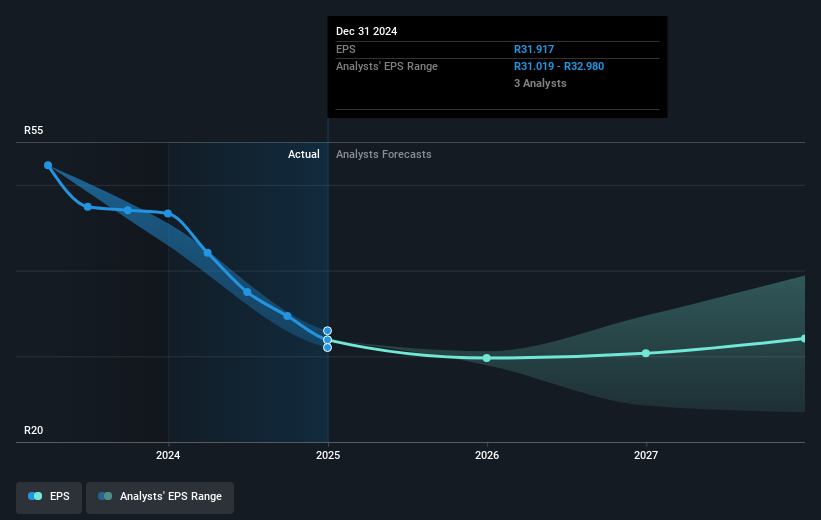Toggle the Analysts' EPS Range legend button
Viewport: 821px width, 520px height.
coord(160,497)
